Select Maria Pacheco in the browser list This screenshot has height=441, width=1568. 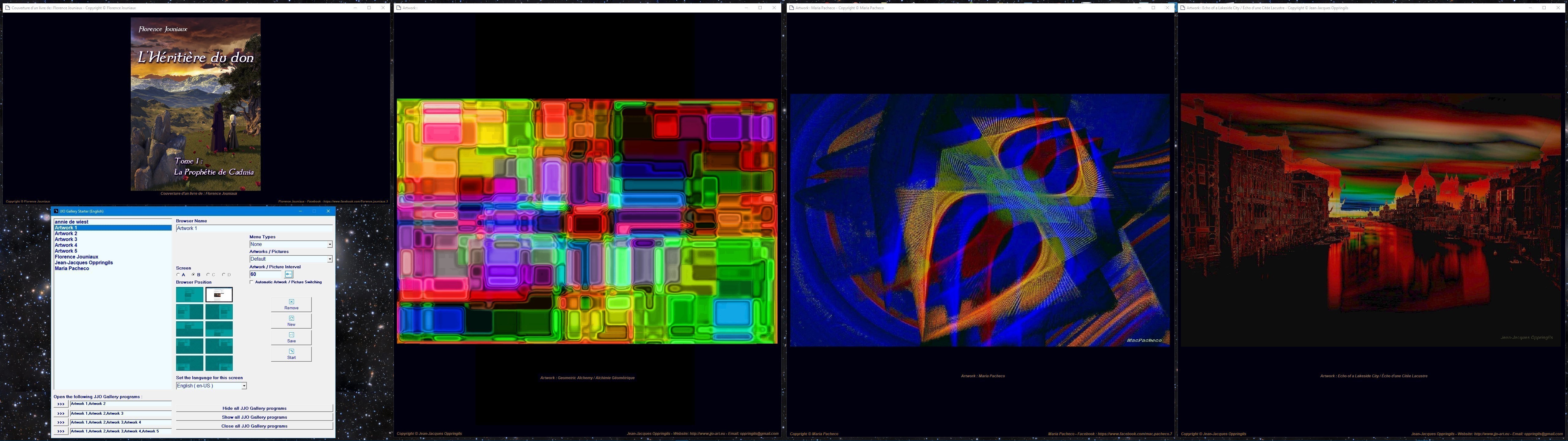pos(72,269)
